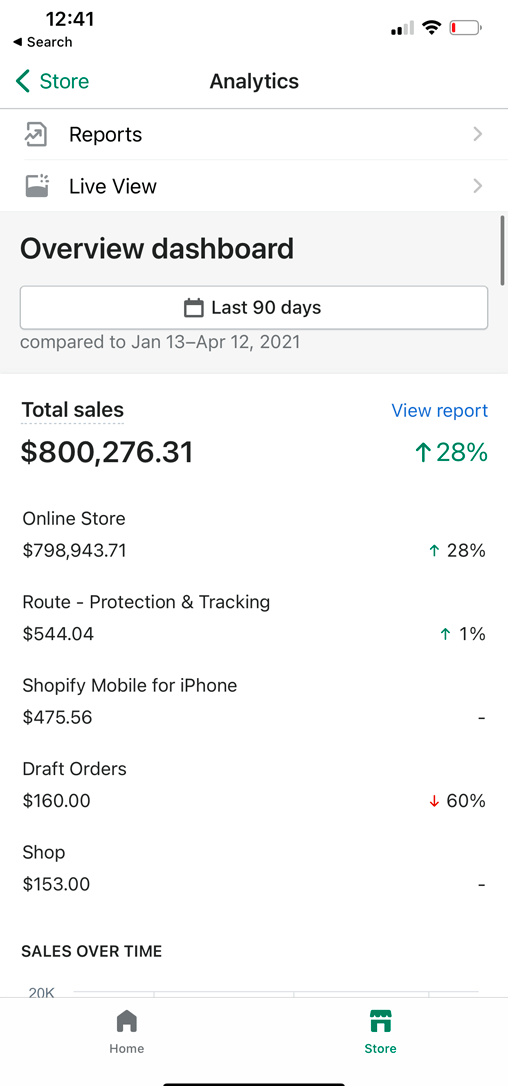Go back via Search breadcrumb

tap(42, 42)
